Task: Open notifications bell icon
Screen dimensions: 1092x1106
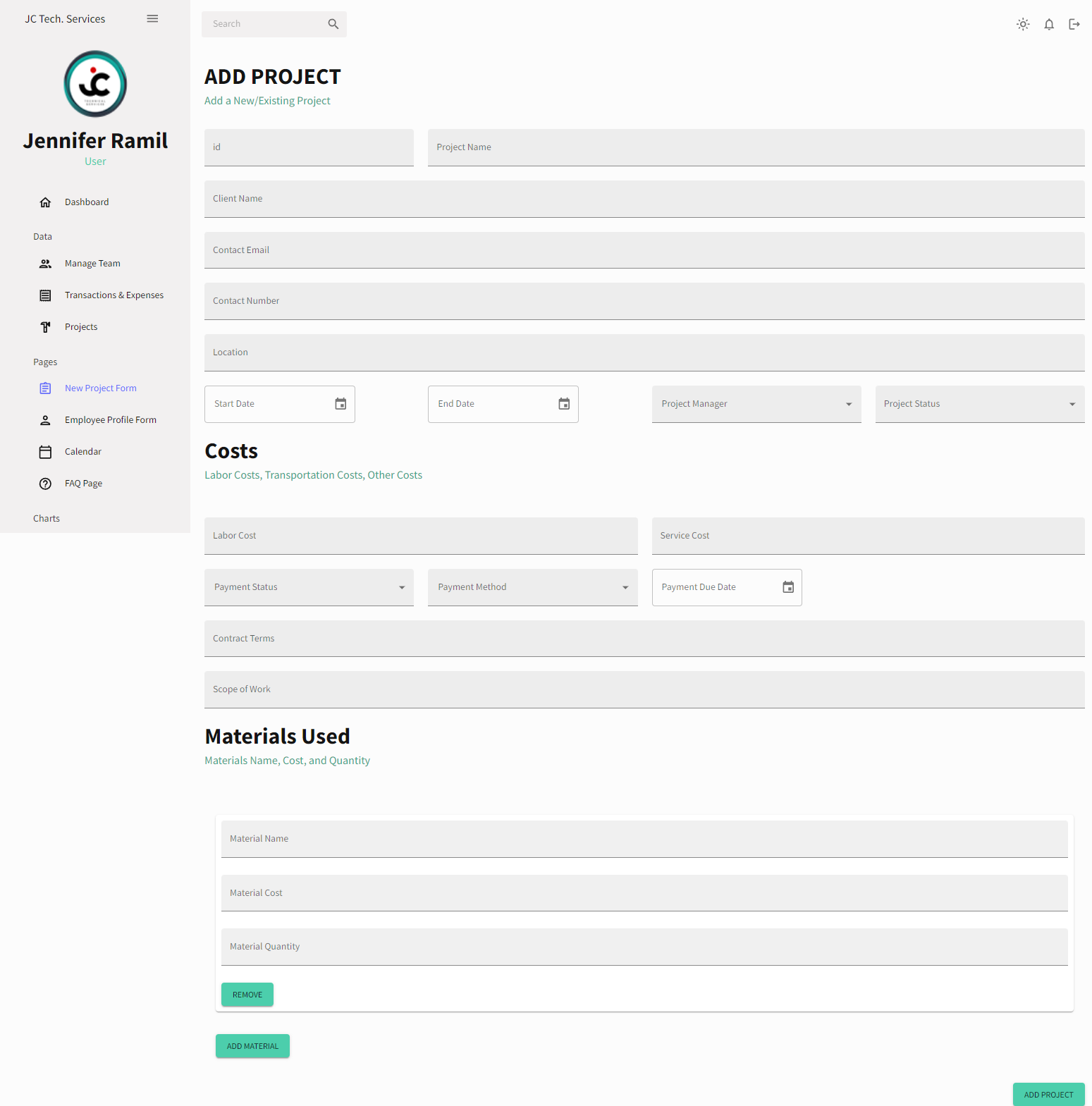Action: tap(1049, 25)
